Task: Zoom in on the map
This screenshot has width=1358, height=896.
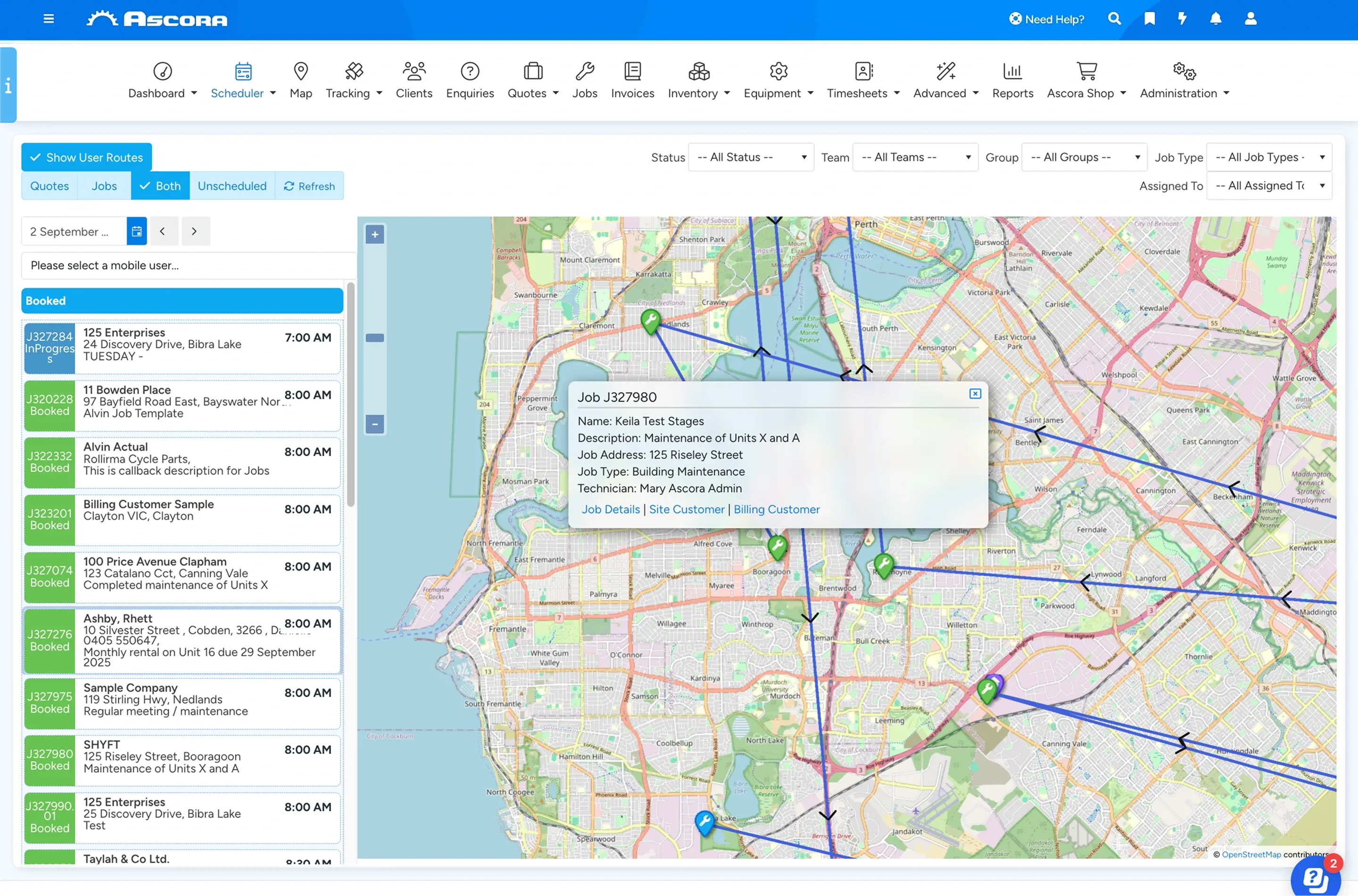Action: [x=375, y=234]
